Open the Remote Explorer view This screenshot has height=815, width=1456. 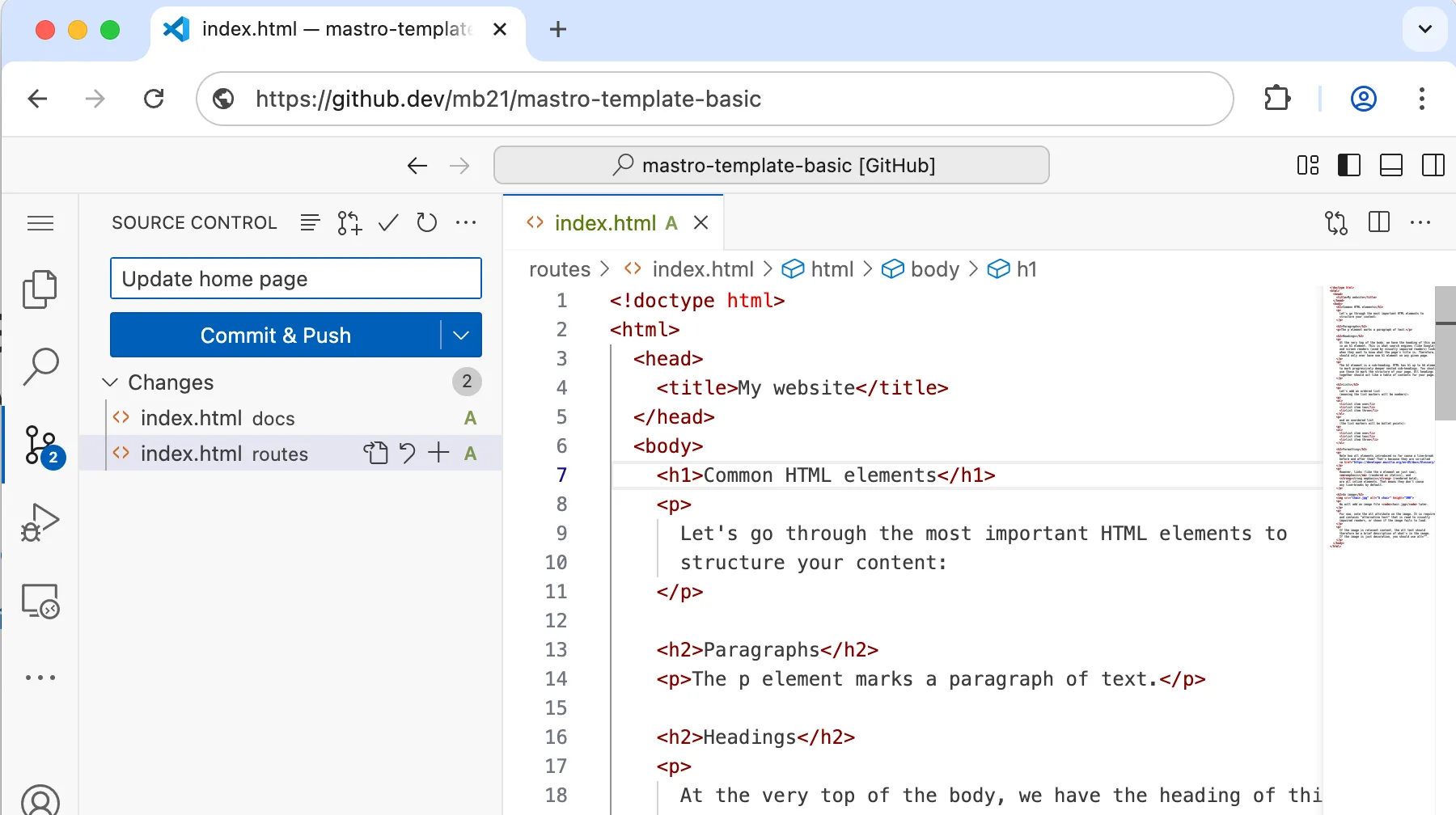click(40, 601)
